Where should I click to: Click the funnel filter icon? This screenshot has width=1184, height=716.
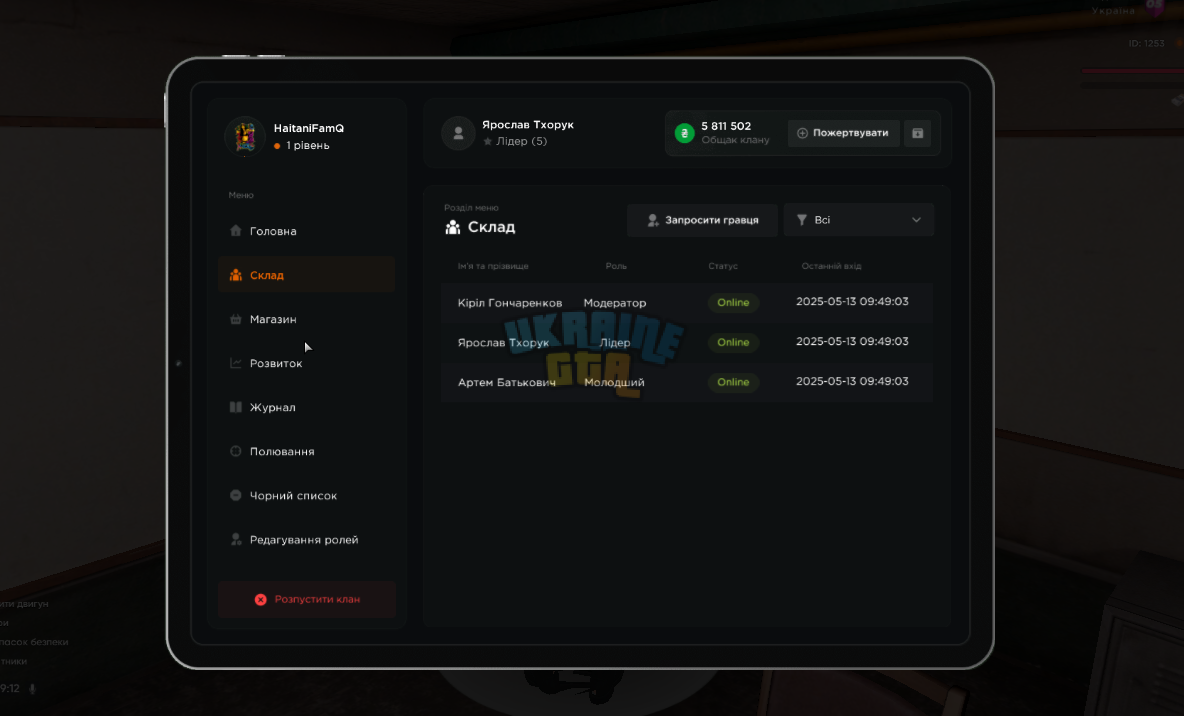802,220
